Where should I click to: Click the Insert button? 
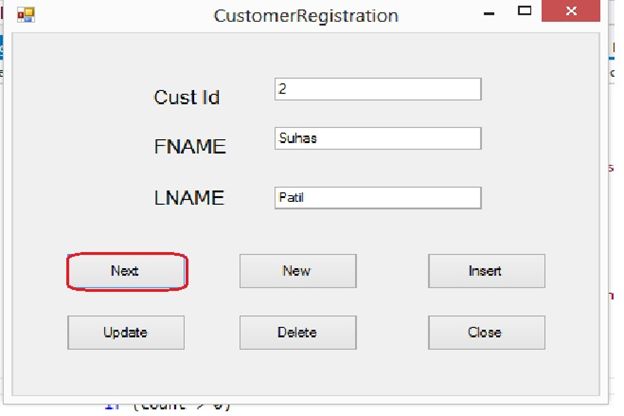tap(486, 271)
